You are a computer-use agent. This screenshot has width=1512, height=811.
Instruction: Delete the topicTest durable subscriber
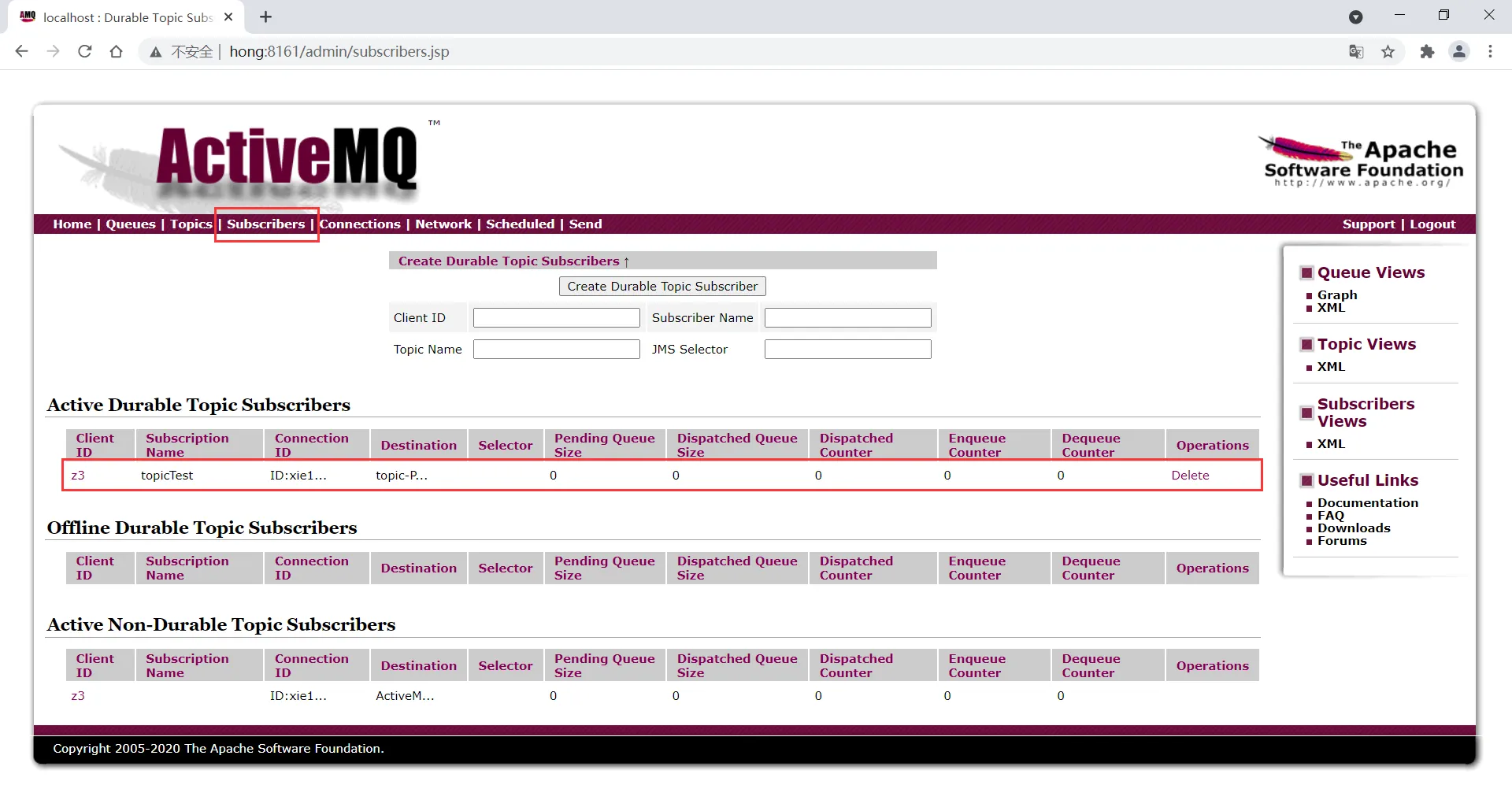[x=1189, y=476]
